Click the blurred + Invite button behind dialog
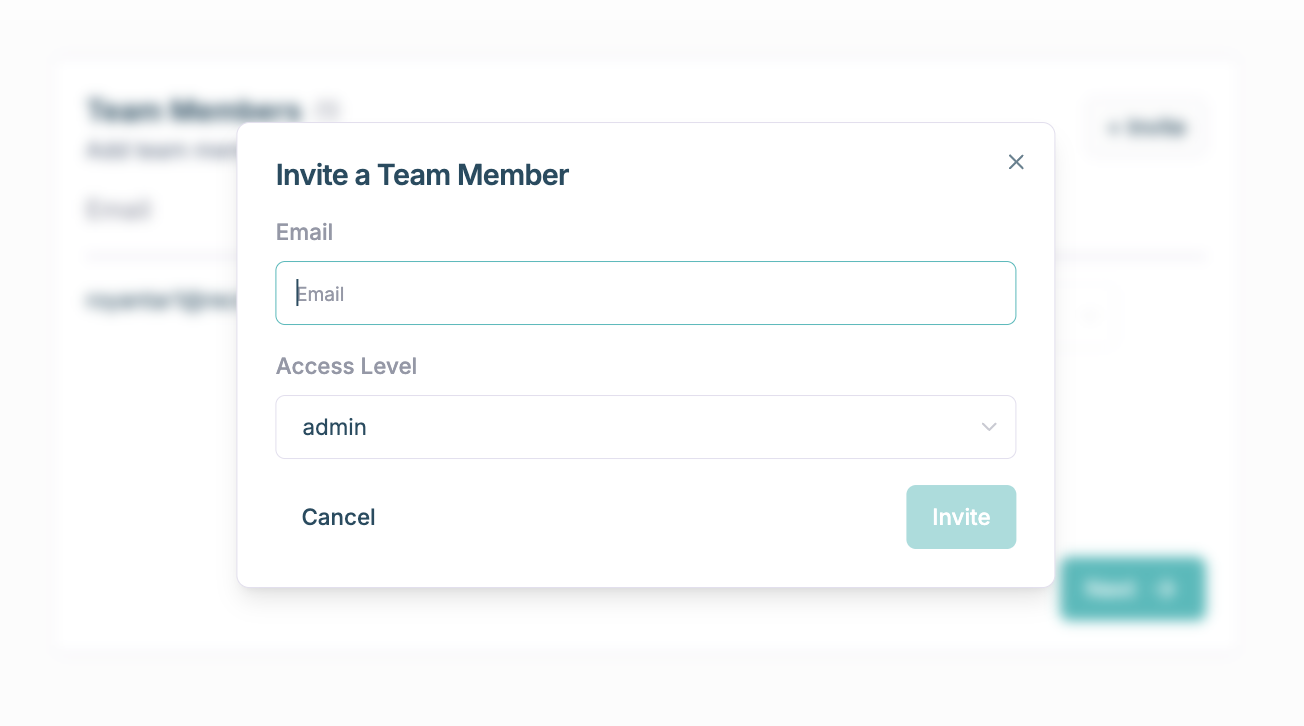The image size is (1304, 726). click(1147, 127)
